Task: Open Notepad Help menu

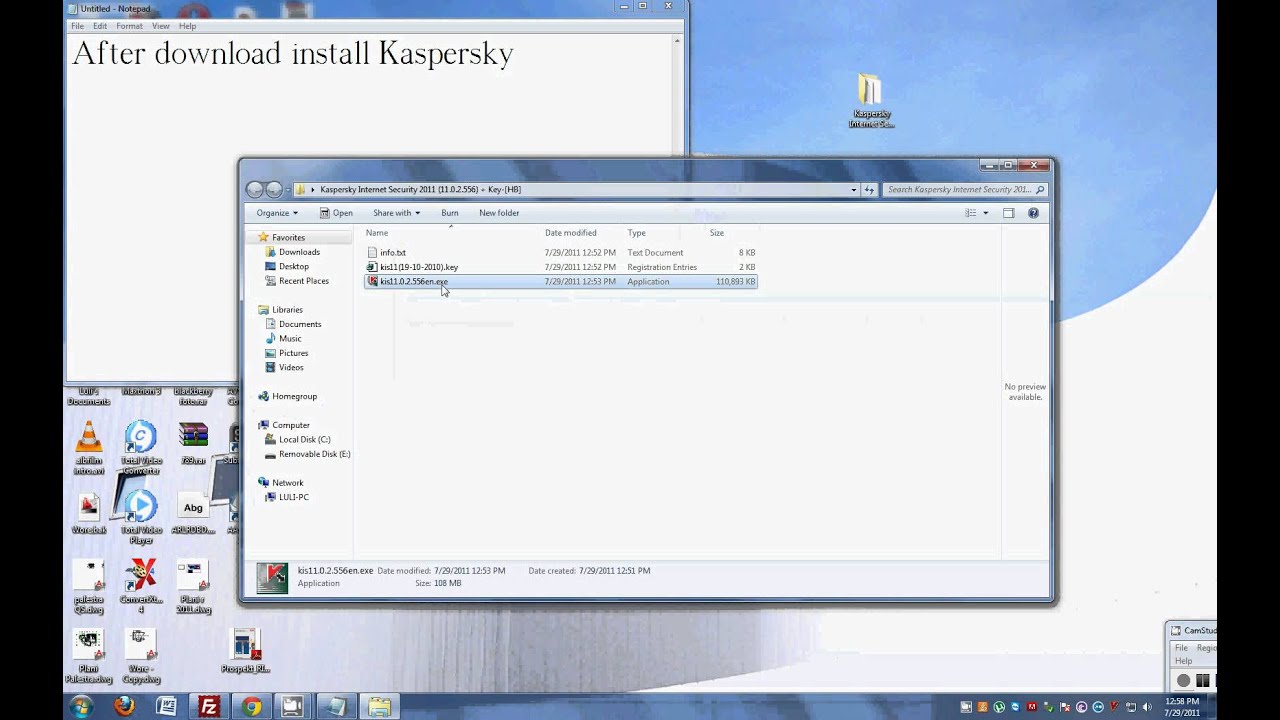Action: click(x=187, y=26)
